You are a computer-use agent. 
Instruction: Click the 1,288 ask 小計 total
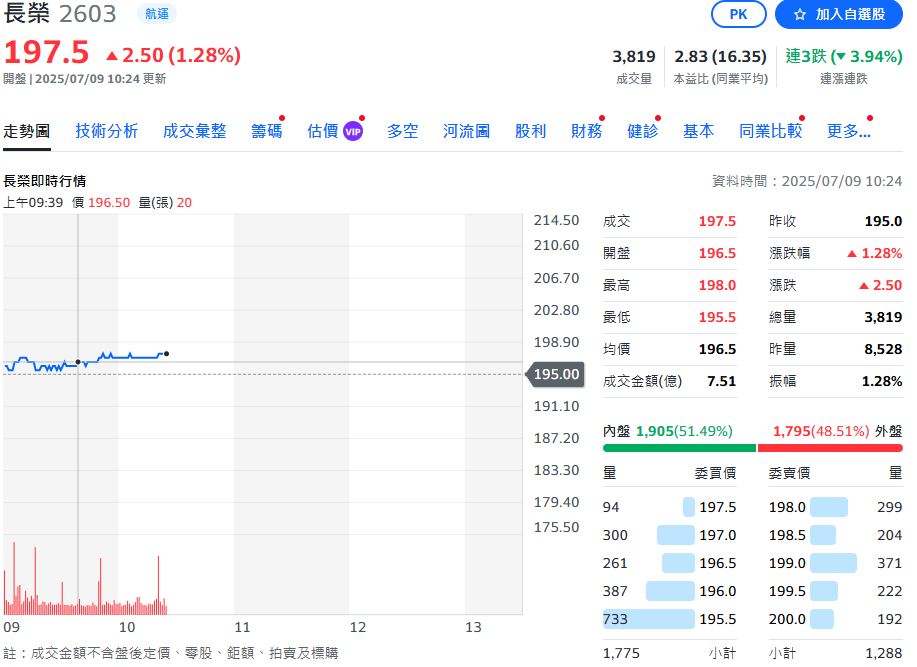click(x=884, y=653)
